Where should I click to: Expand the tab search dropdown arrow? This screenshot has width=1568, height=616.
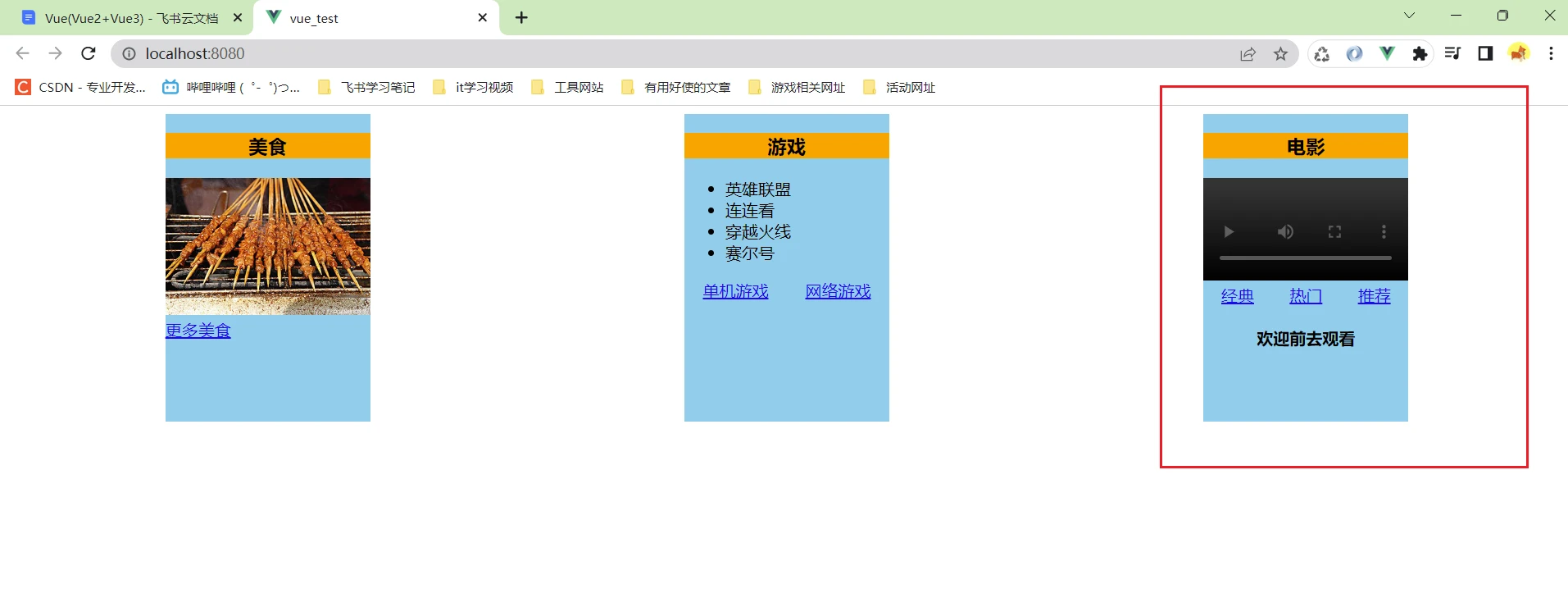point(1409,16)
